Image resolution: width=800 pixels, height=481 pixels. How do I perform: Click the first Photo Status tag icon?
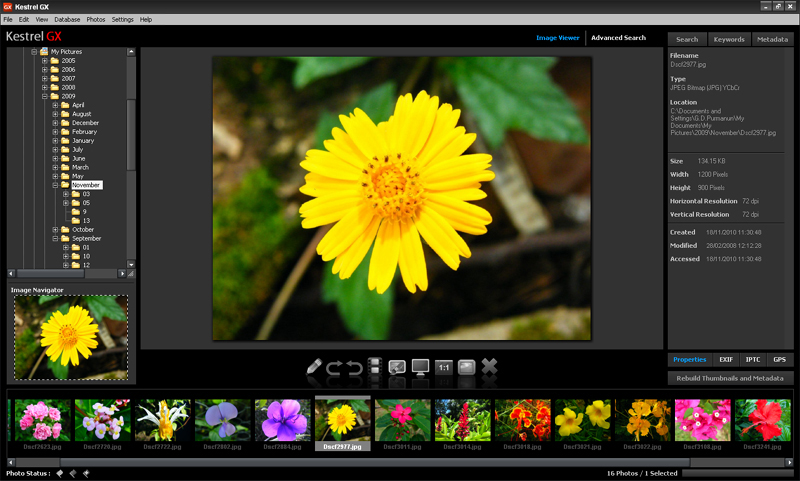point(59,473)
